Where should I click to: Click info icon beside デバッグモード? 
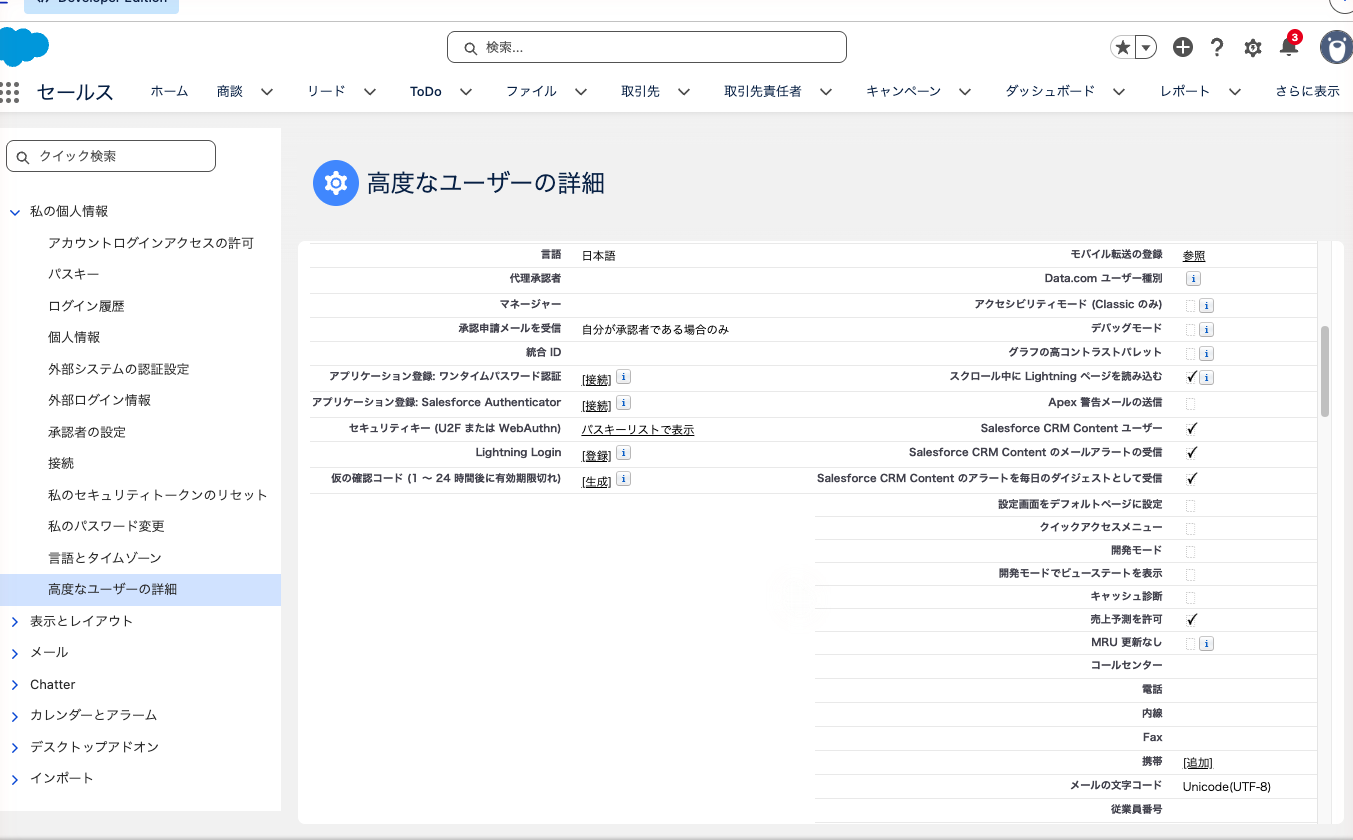pos(1207,329)
